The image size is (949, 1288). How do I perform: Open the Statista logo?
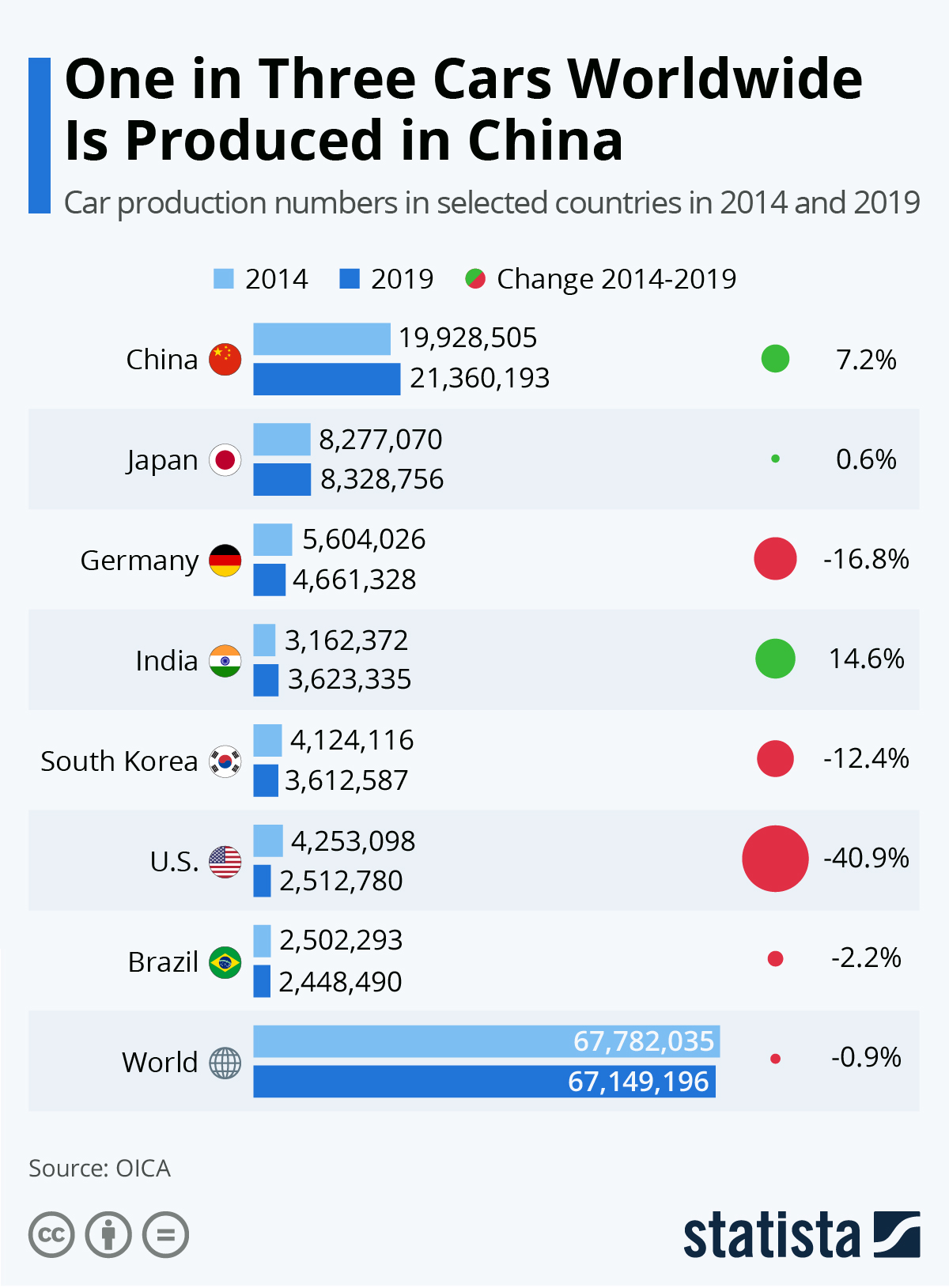(x=801, y=1234)
